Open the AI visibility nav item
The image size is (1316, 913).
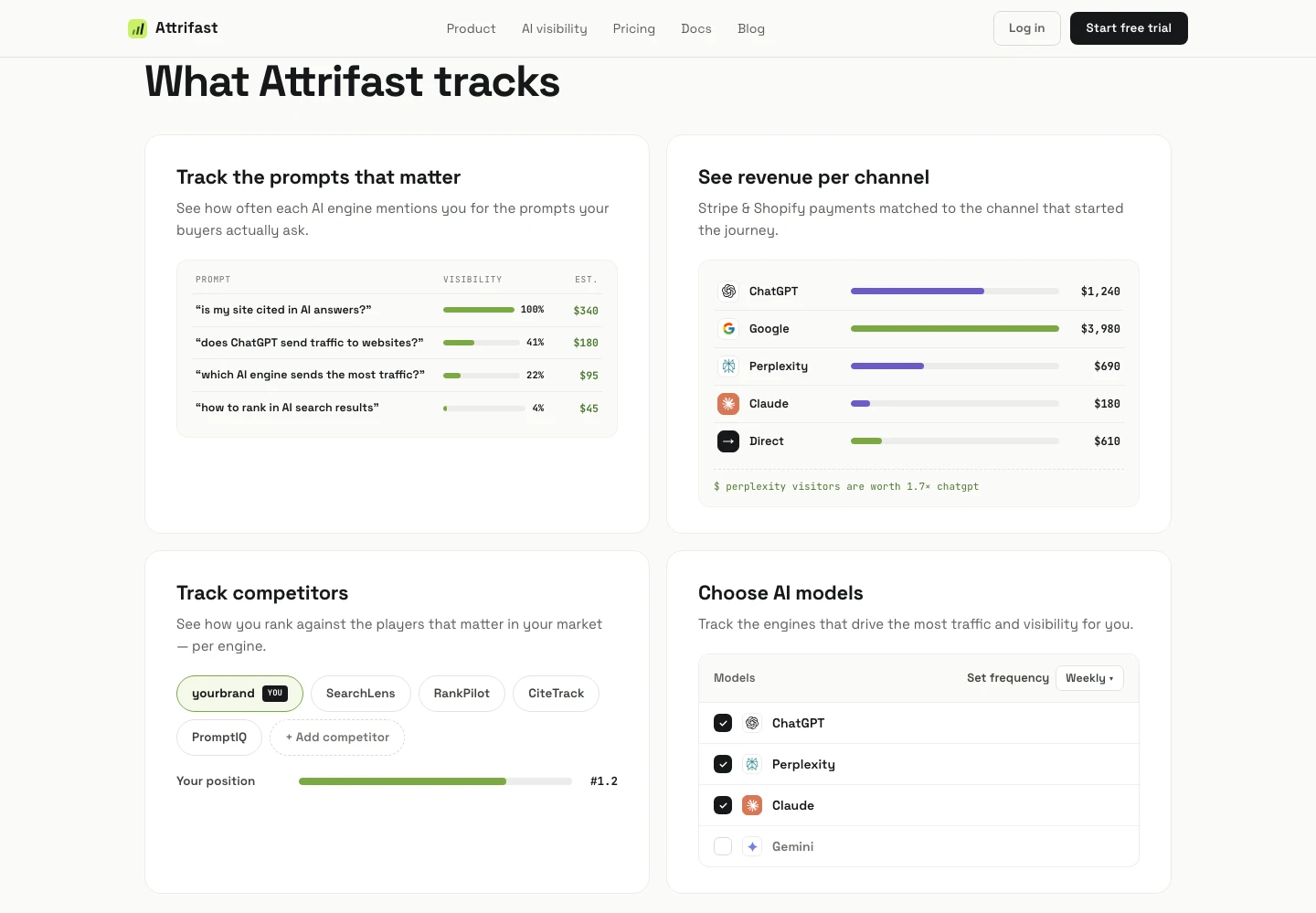tap(555, 28)
